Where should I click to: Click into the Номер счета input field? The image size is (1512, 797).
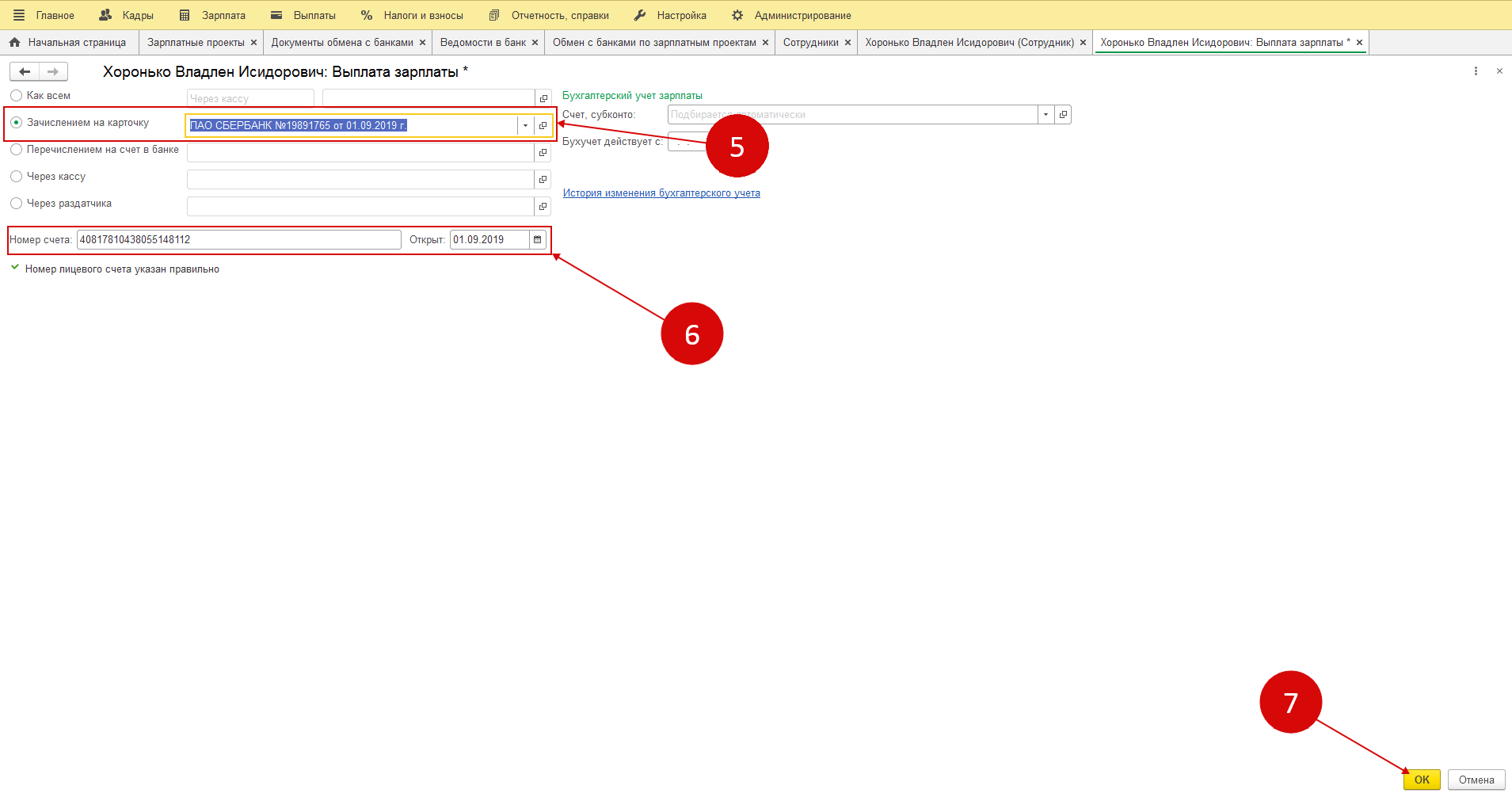click(x=238, y=240)
